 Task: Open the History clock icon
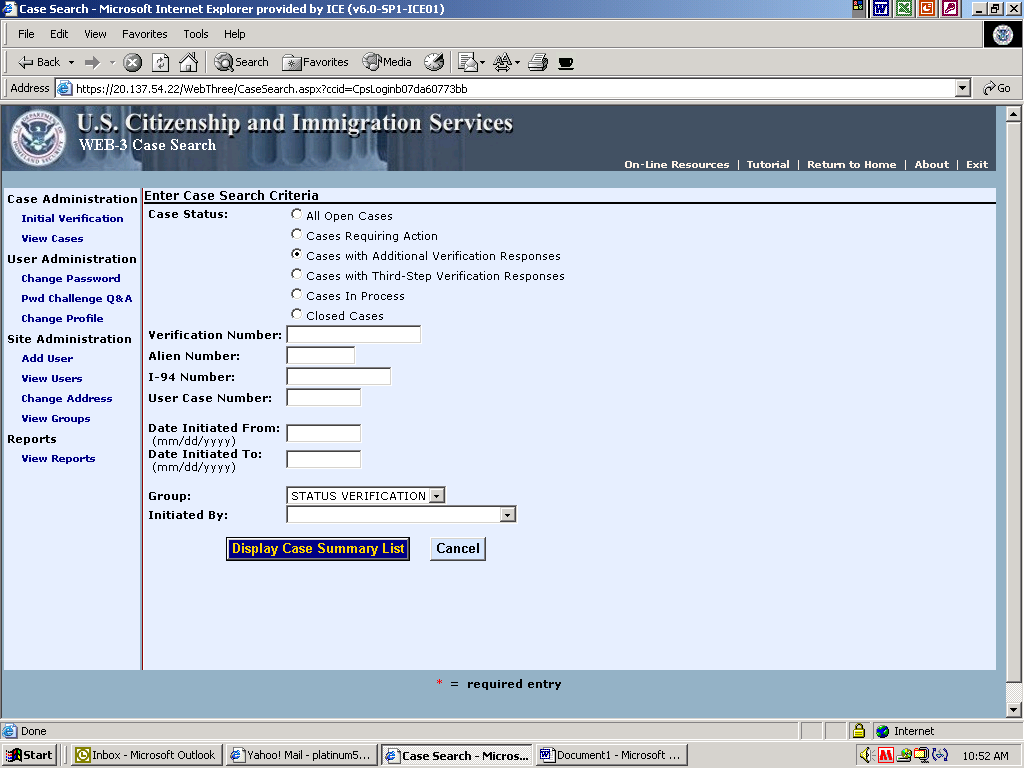(434, 63)
